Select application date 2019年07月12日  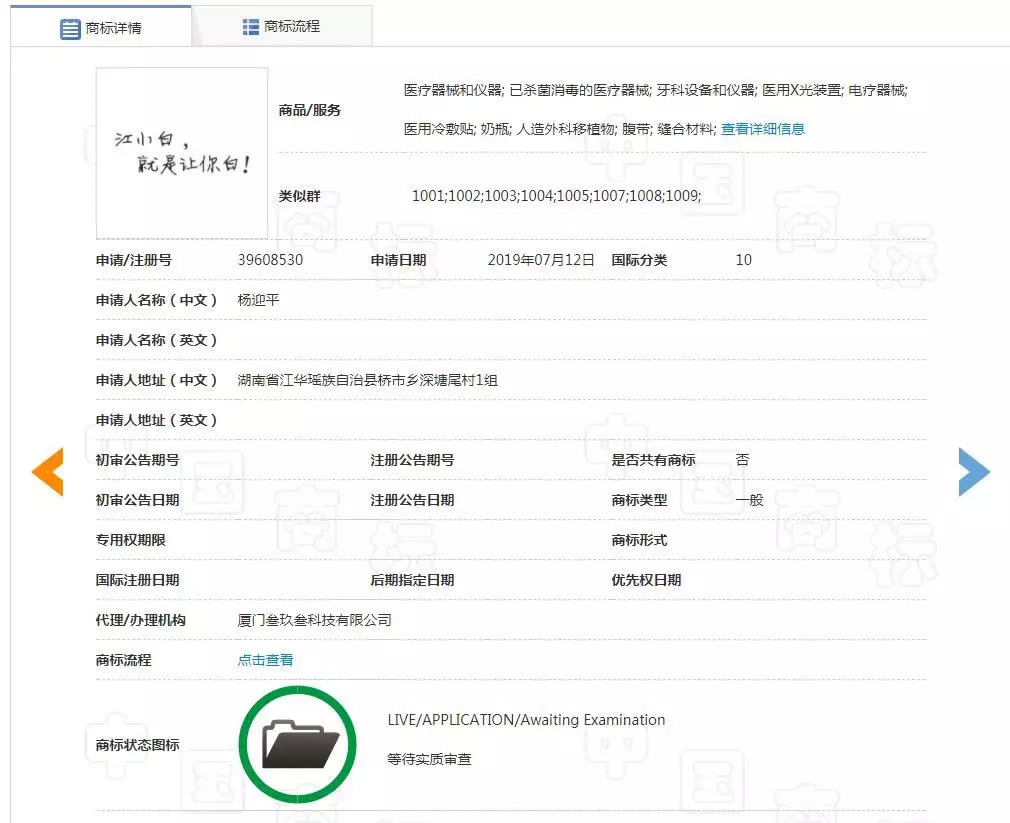pyautogui.click(x=540, y=260)
